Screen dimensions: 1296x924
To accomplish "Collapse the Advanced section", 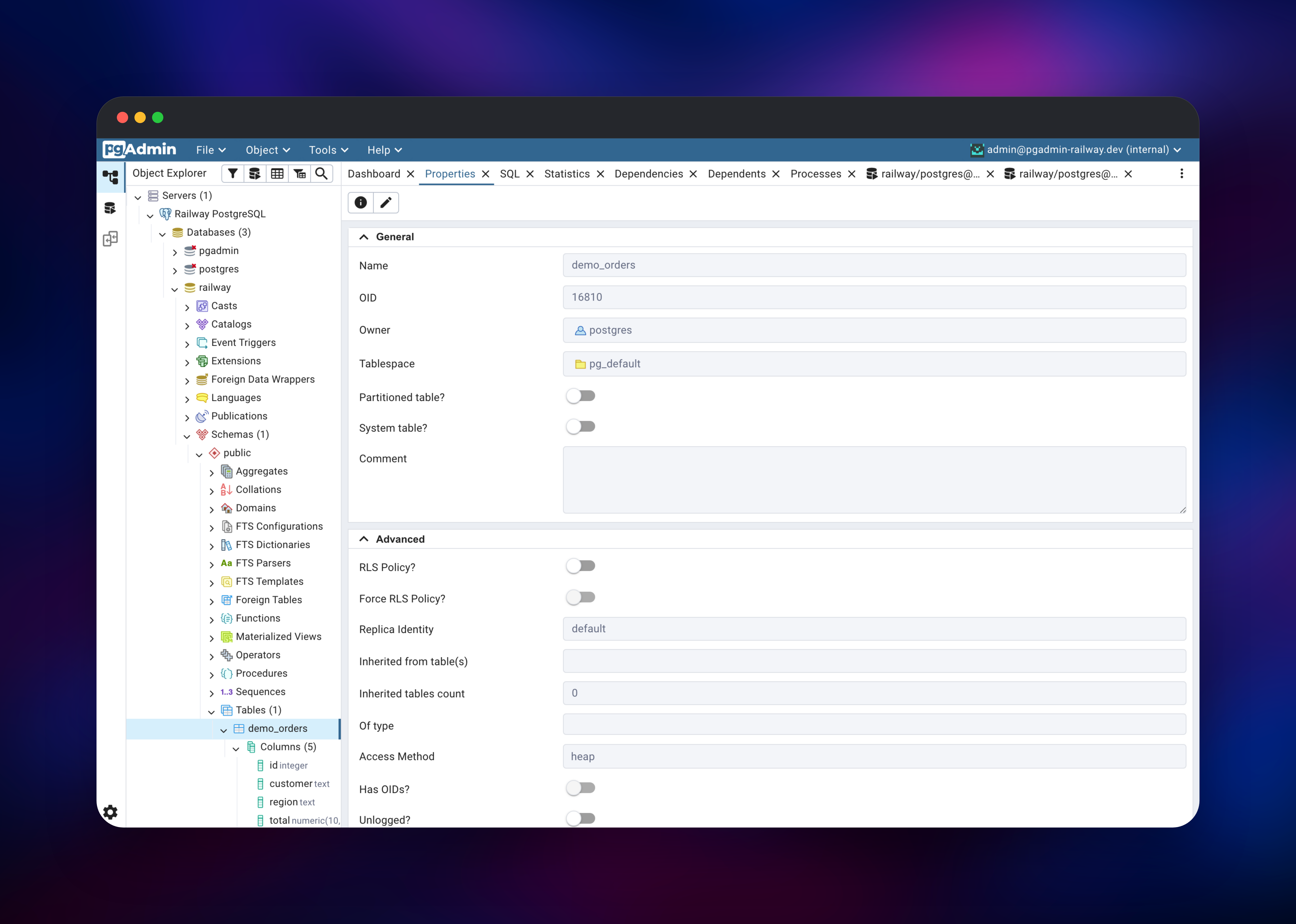I will pos(364,539).
